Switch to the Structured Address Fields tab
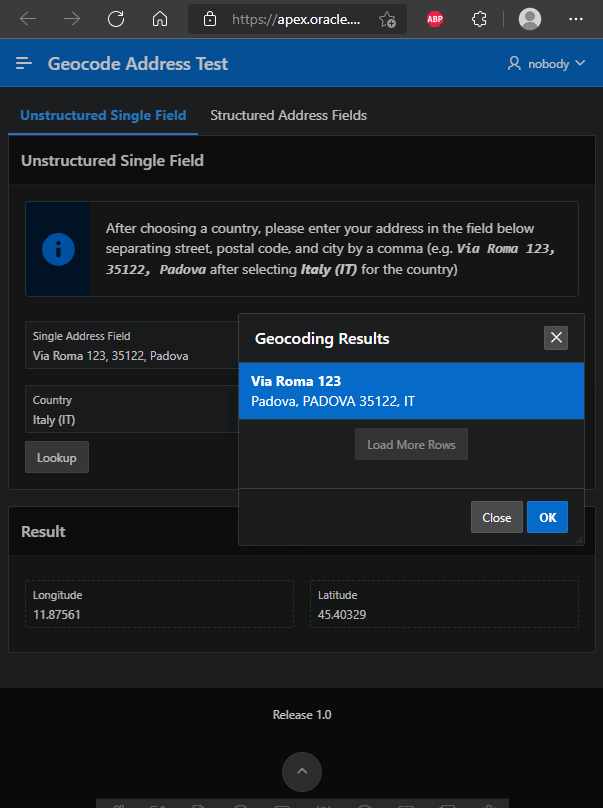 point(288,115)
